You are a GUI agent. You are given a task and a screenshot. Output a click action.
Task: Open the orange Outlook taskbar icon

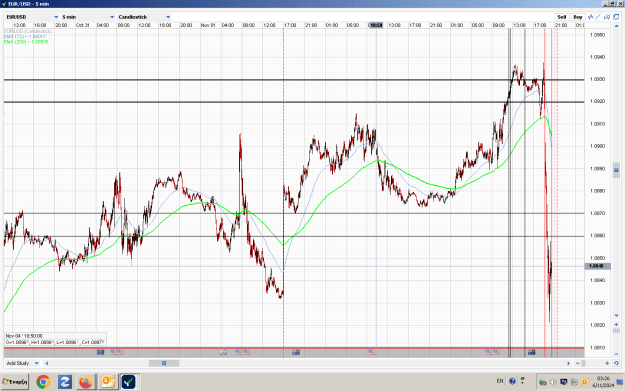107,382
